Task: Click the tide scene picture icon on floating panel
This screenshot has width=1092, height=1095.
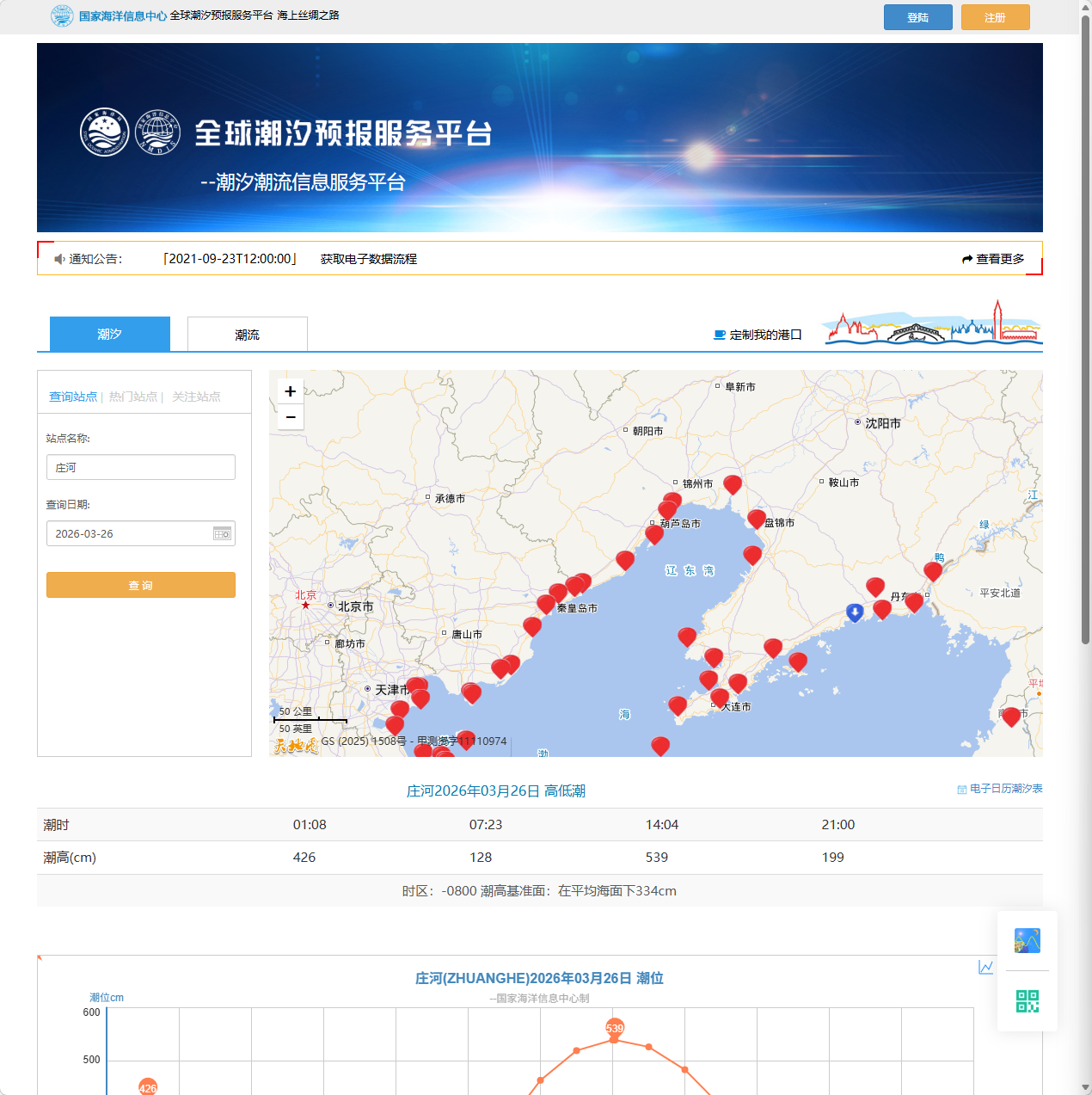Action: [x=1028, y=940]
